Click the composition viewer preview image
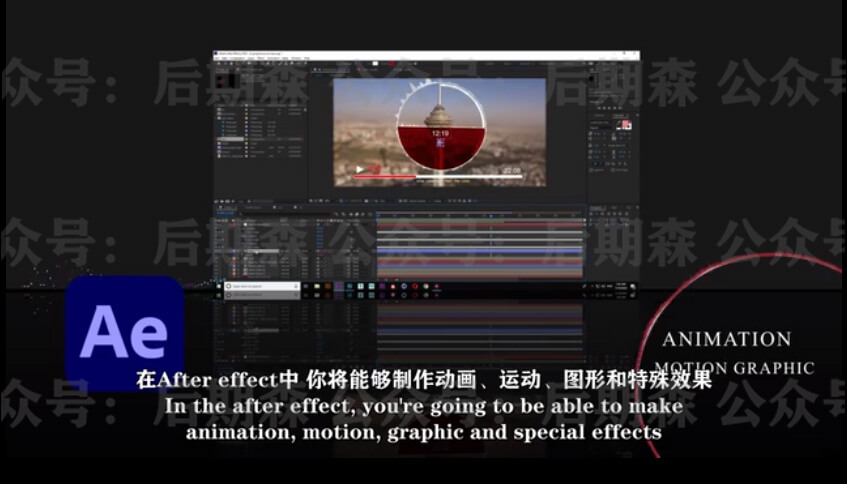The width and height of the screenshot is (847, 484). (x=440, y=132)
